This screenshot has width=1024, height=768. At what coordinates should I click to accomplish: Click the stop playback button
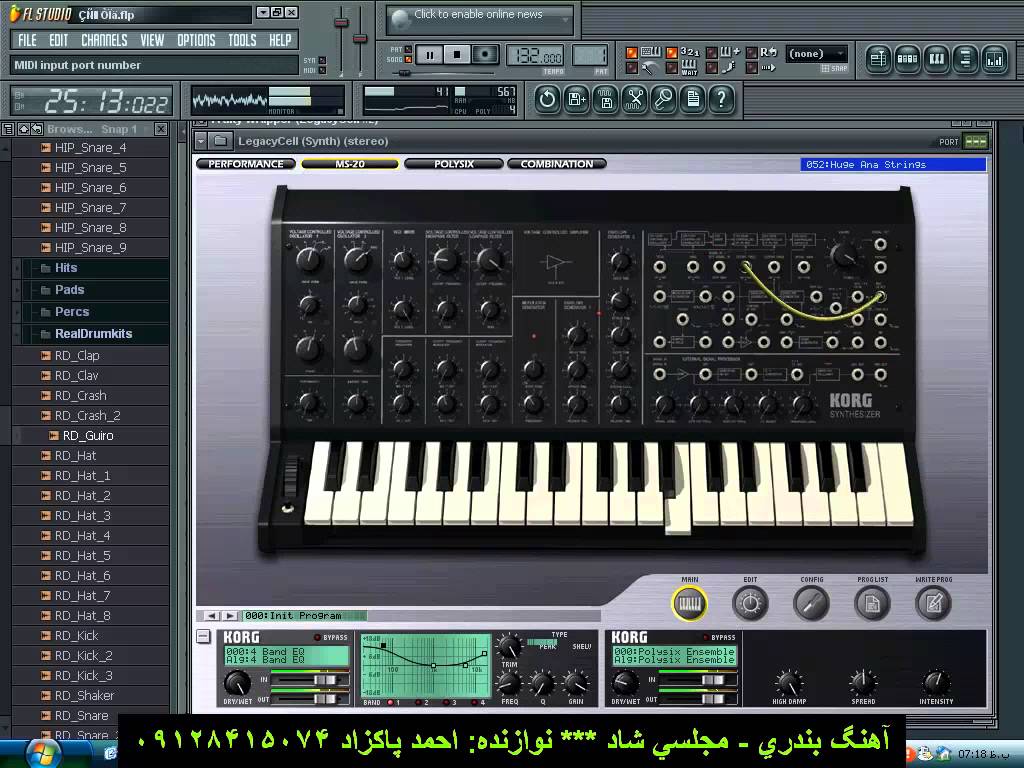[457, 55]
